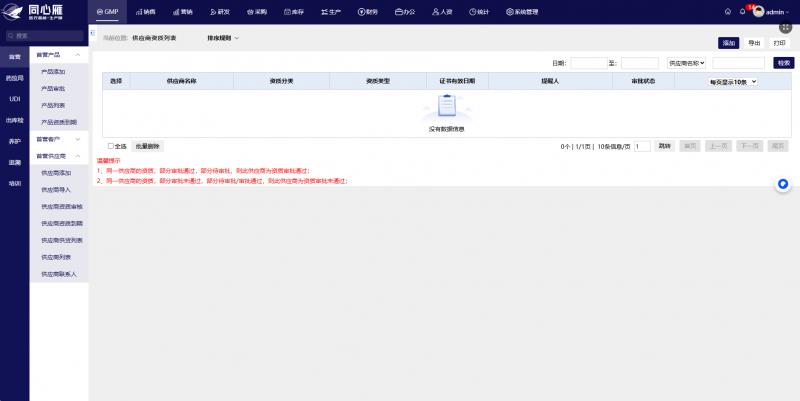800x401 pixels.
Task: Open the 系统管理 module
Action: (522, 12)
